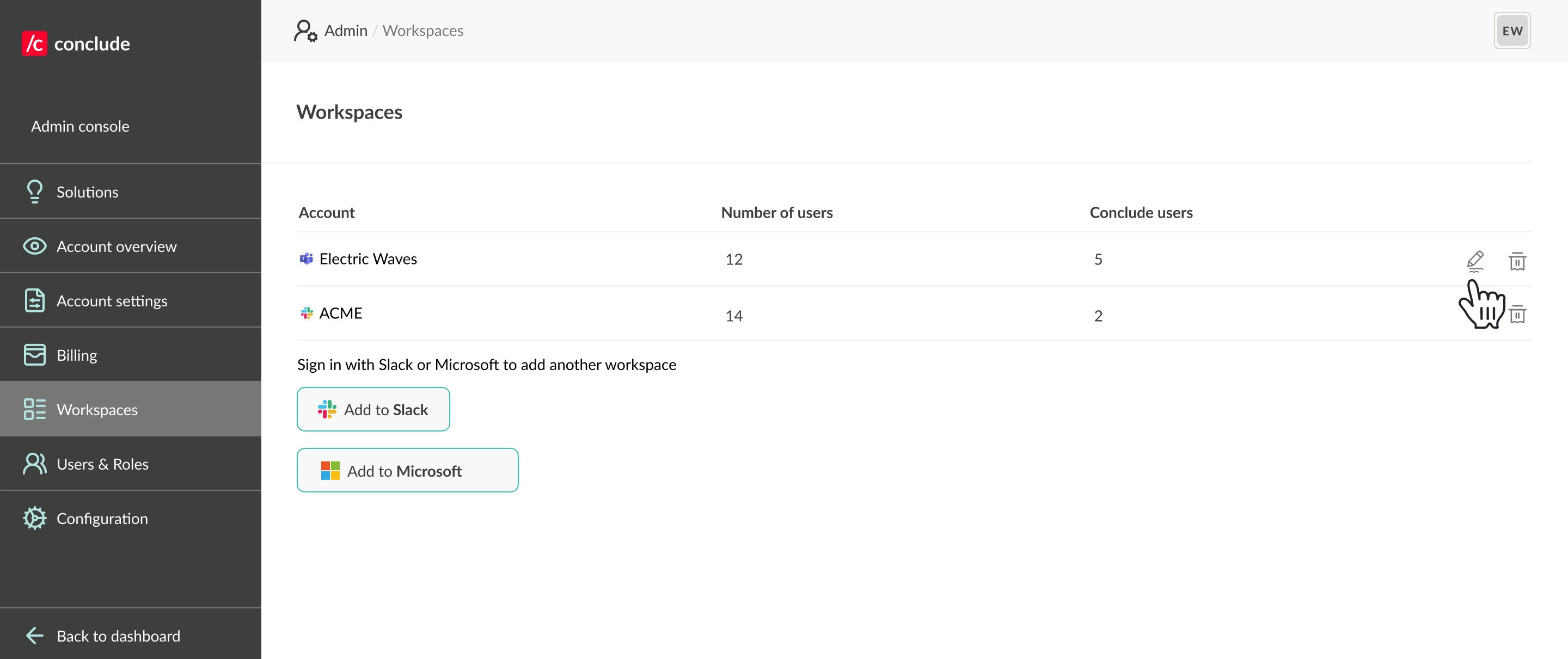Open Solutions from the sidebar
The height and width of the screenshot is (659, 1568).
coord(87,192)
